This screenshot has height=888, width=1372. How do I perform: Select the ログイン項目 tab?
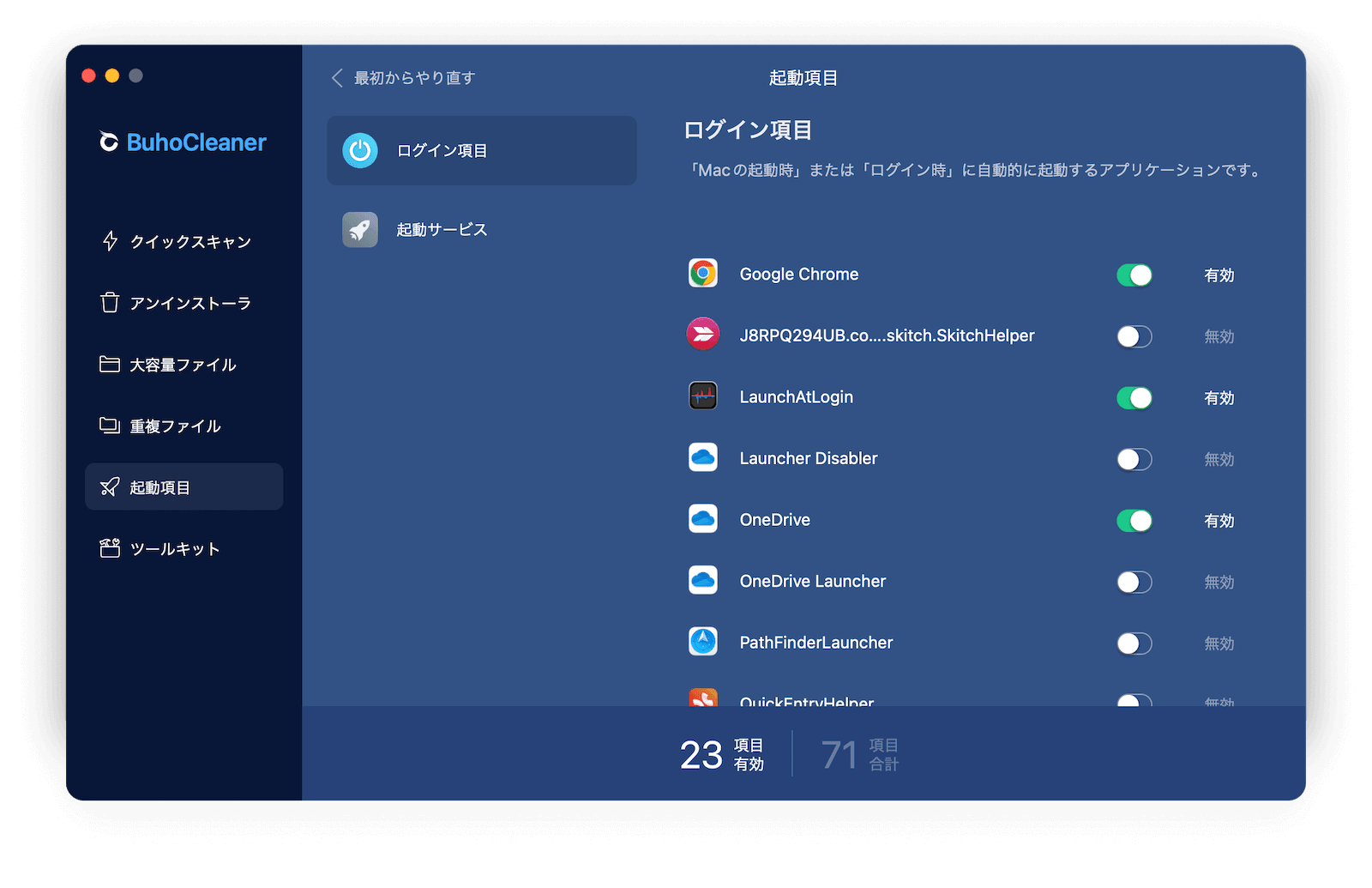(482, 151)
